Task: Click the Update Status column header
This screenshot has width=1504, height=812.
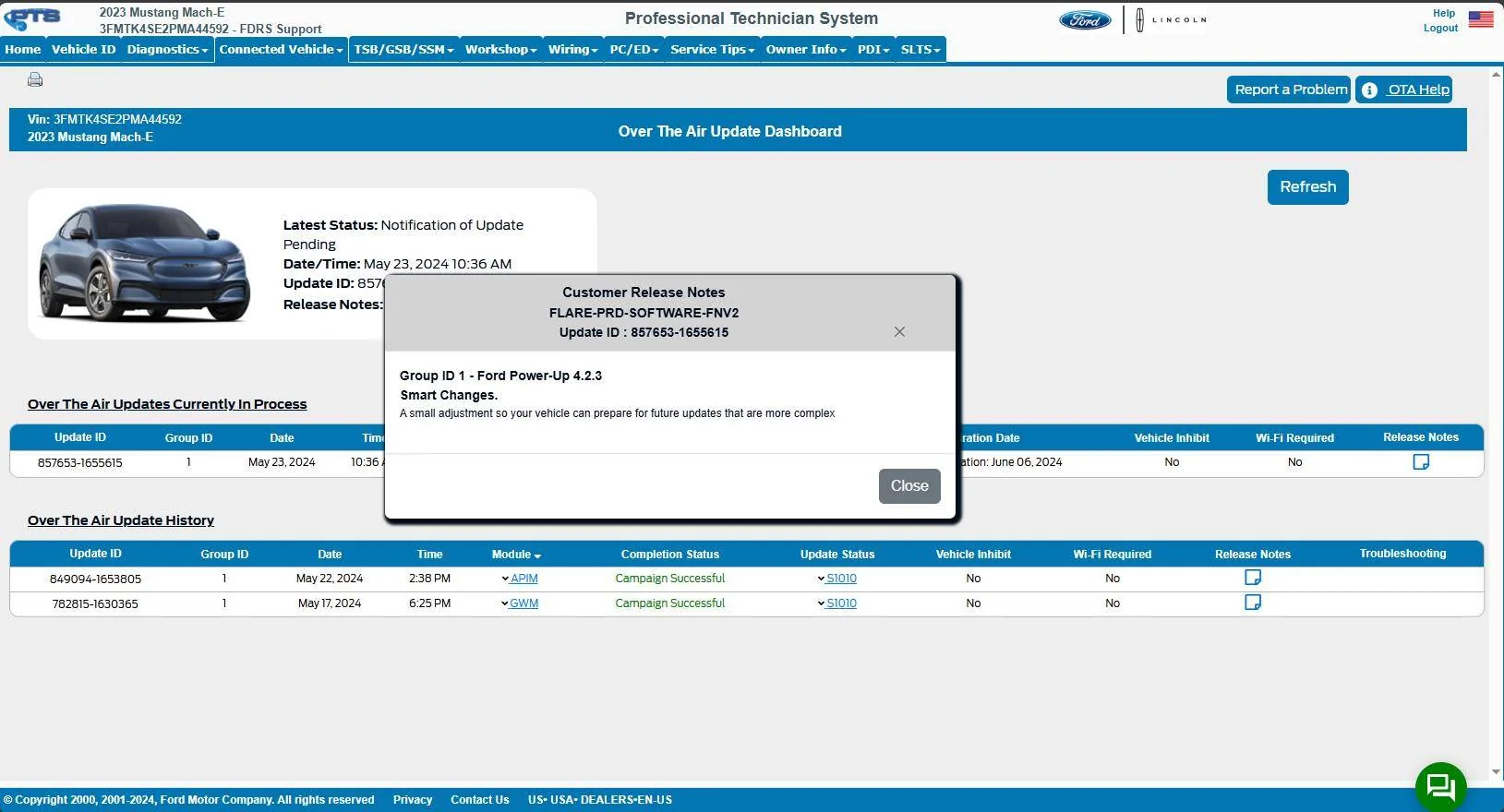Action: 837,555
